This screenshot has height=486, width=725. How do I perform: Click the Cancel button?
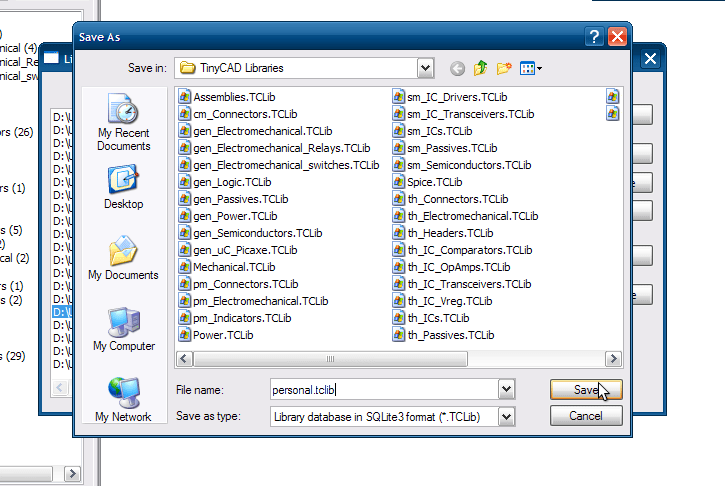(585, 416)
